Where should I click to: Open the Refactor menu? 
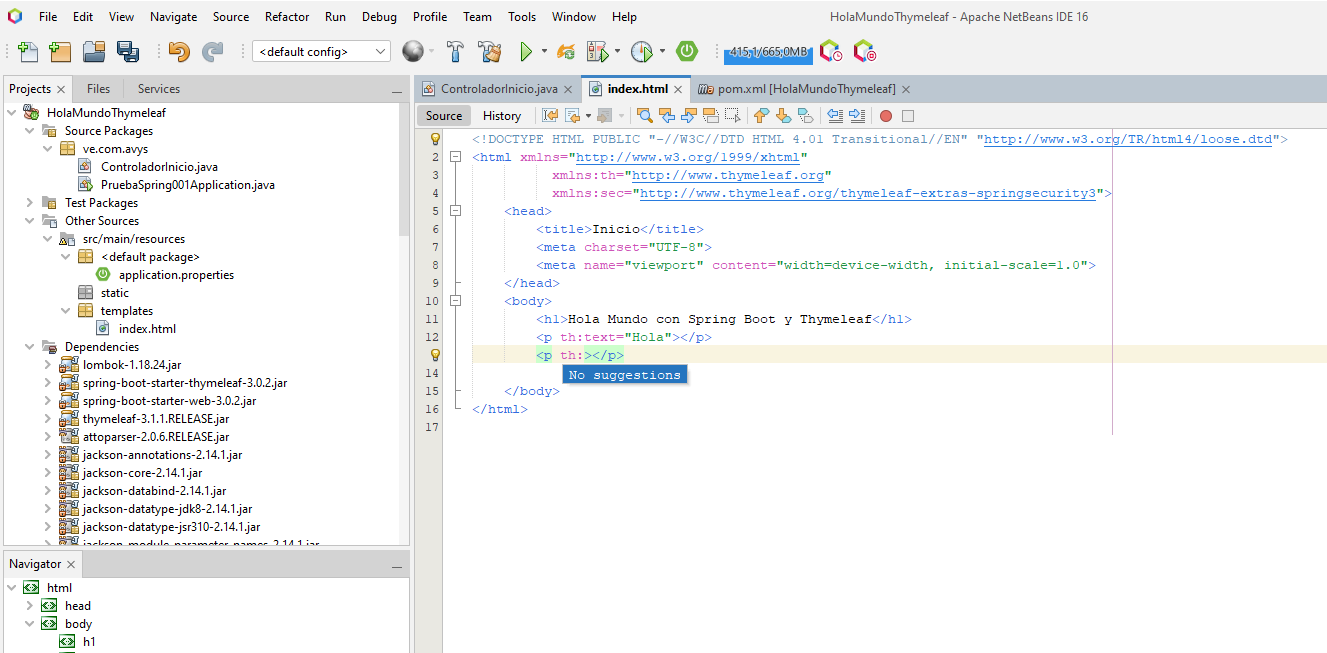coord(287,17)
